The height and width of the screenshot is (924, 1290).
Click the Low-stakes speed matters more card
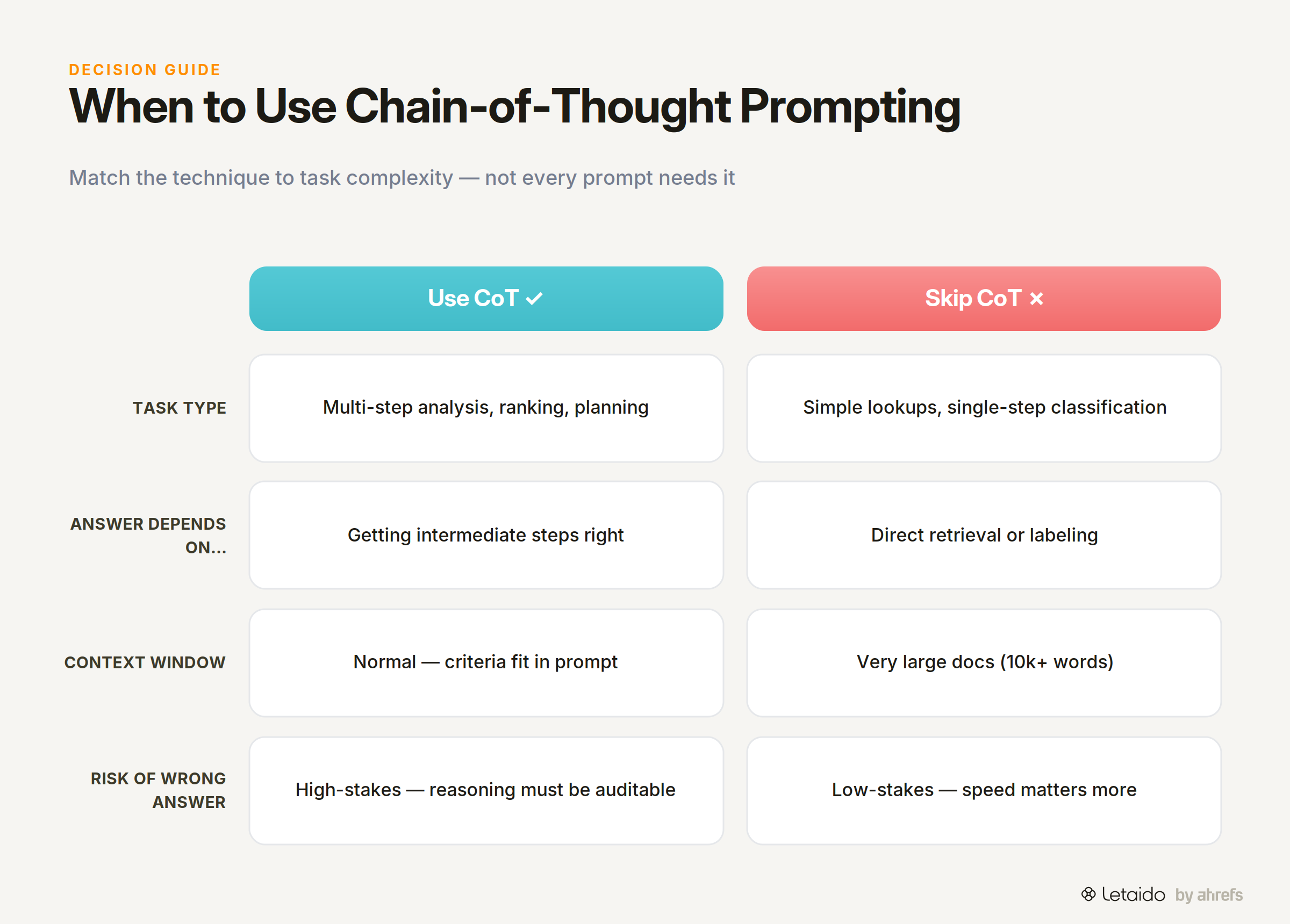[x=984, y=791]
